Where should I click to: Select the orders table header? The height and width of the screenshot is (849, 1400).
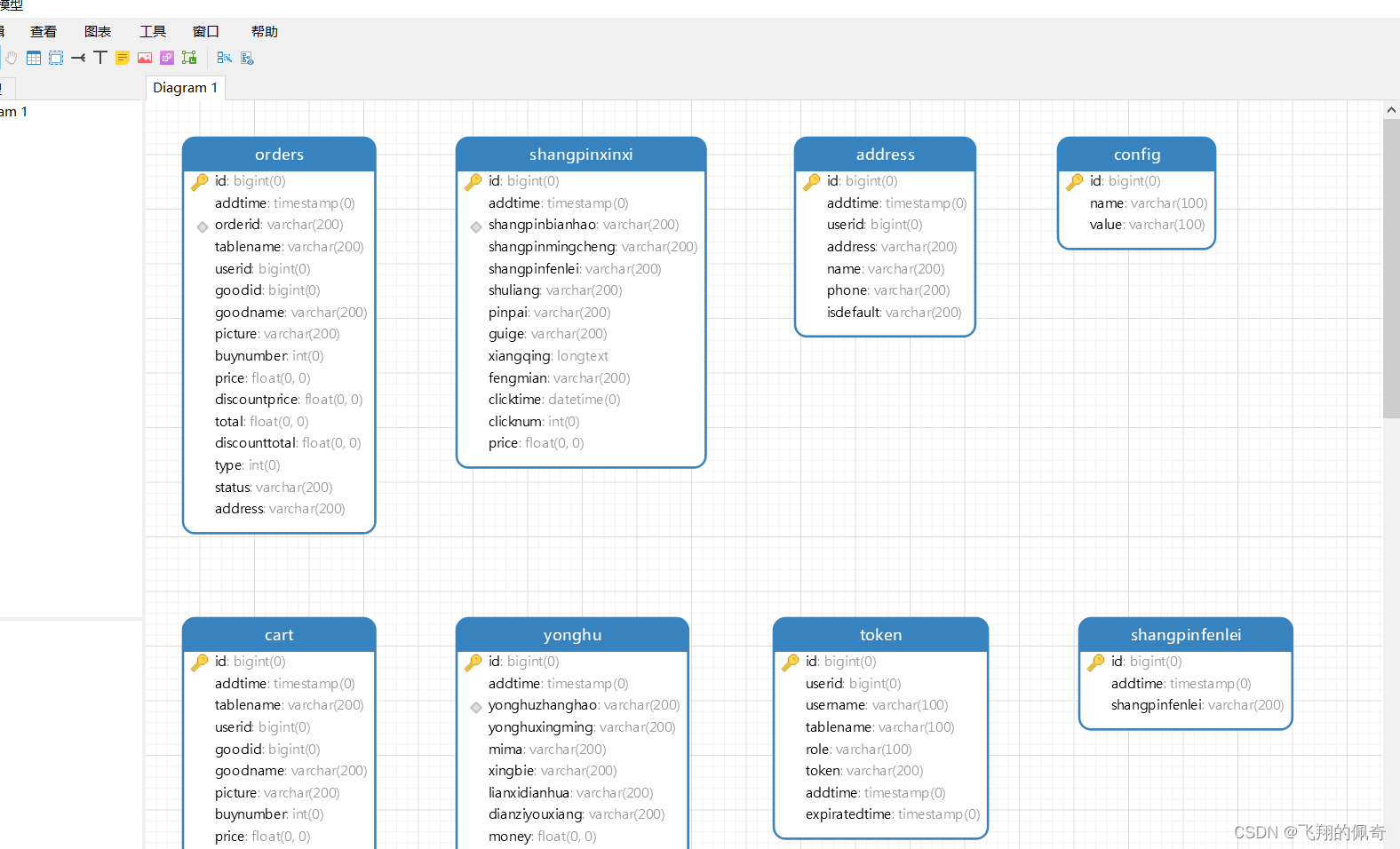(x=279, y=155)
